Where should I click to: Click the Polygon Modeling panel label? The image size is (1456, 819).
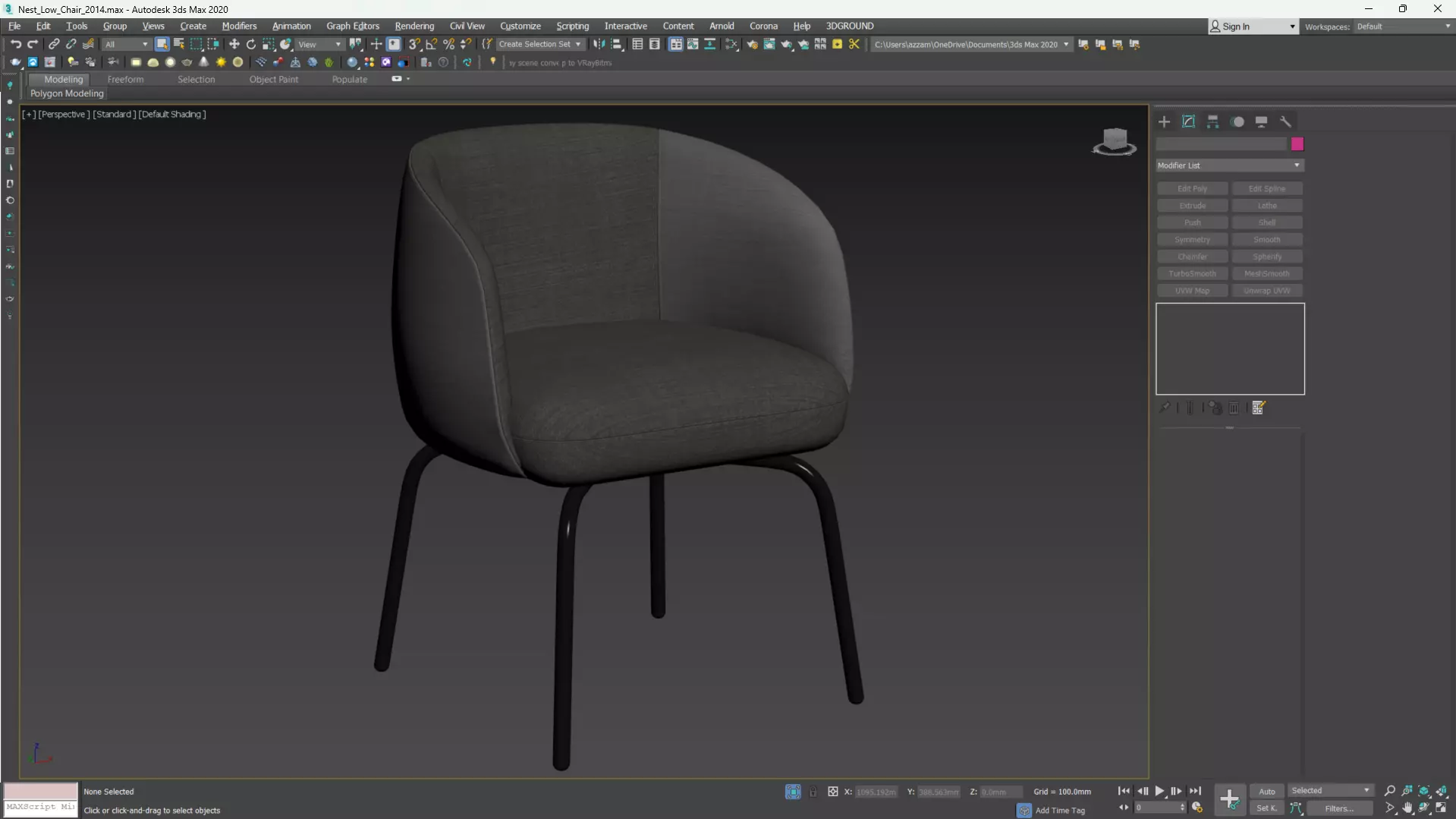[67, 93]
